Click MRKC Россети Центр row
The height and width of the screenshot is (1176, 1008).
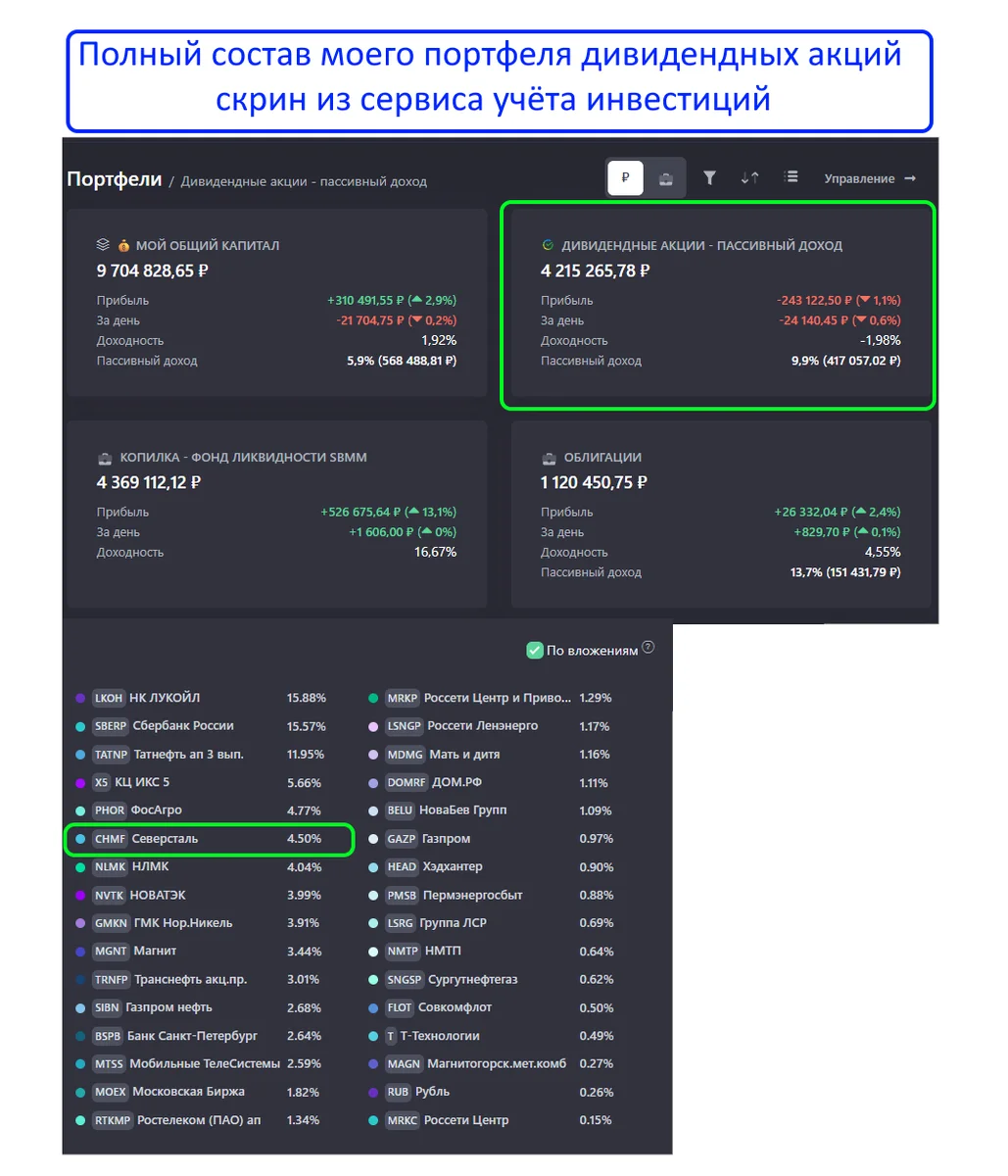tap(492, 1120)
